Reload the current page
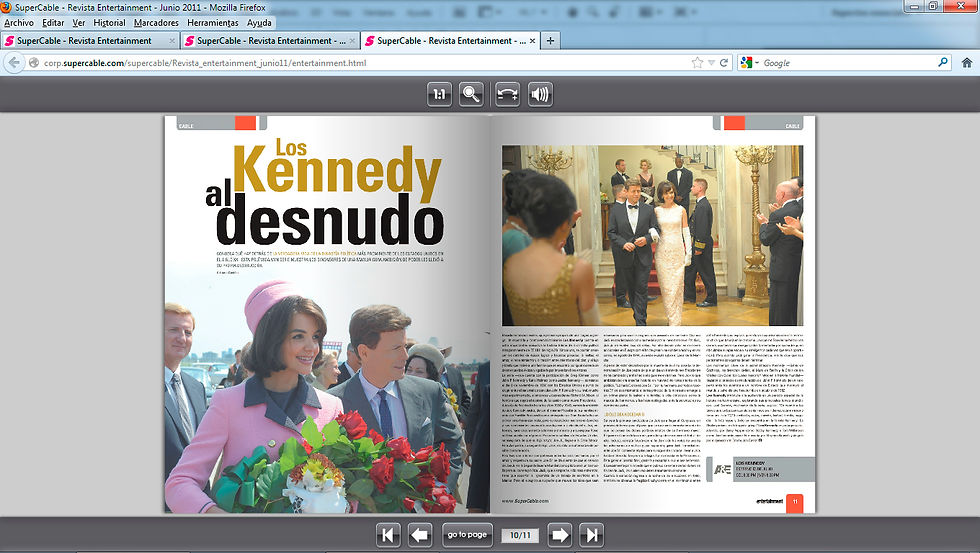This screenshot has width=980, height=553. (x=724, y=62)
